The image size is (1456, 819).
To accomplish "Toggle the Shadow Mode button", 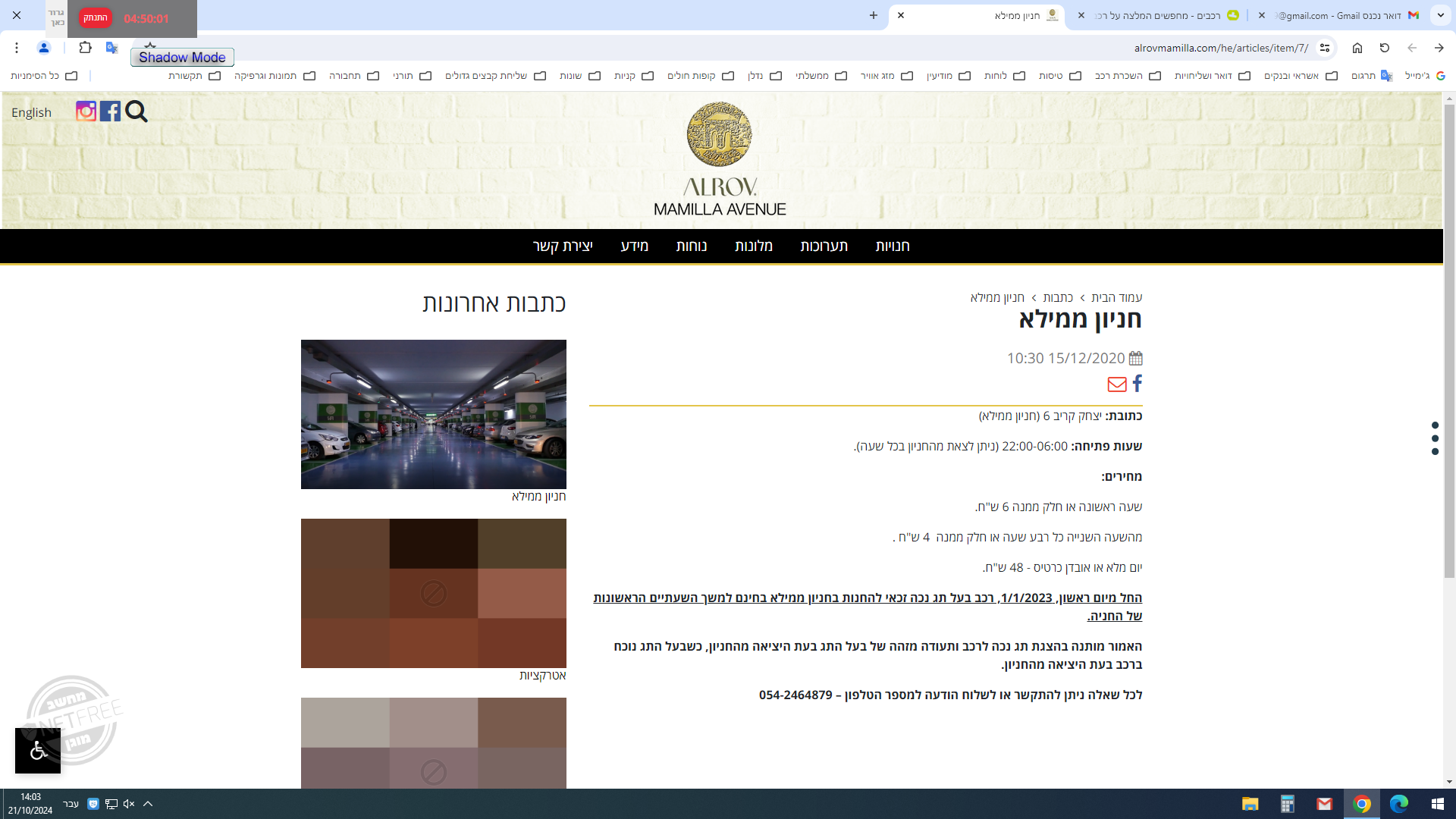I will [x=182, y=58].
